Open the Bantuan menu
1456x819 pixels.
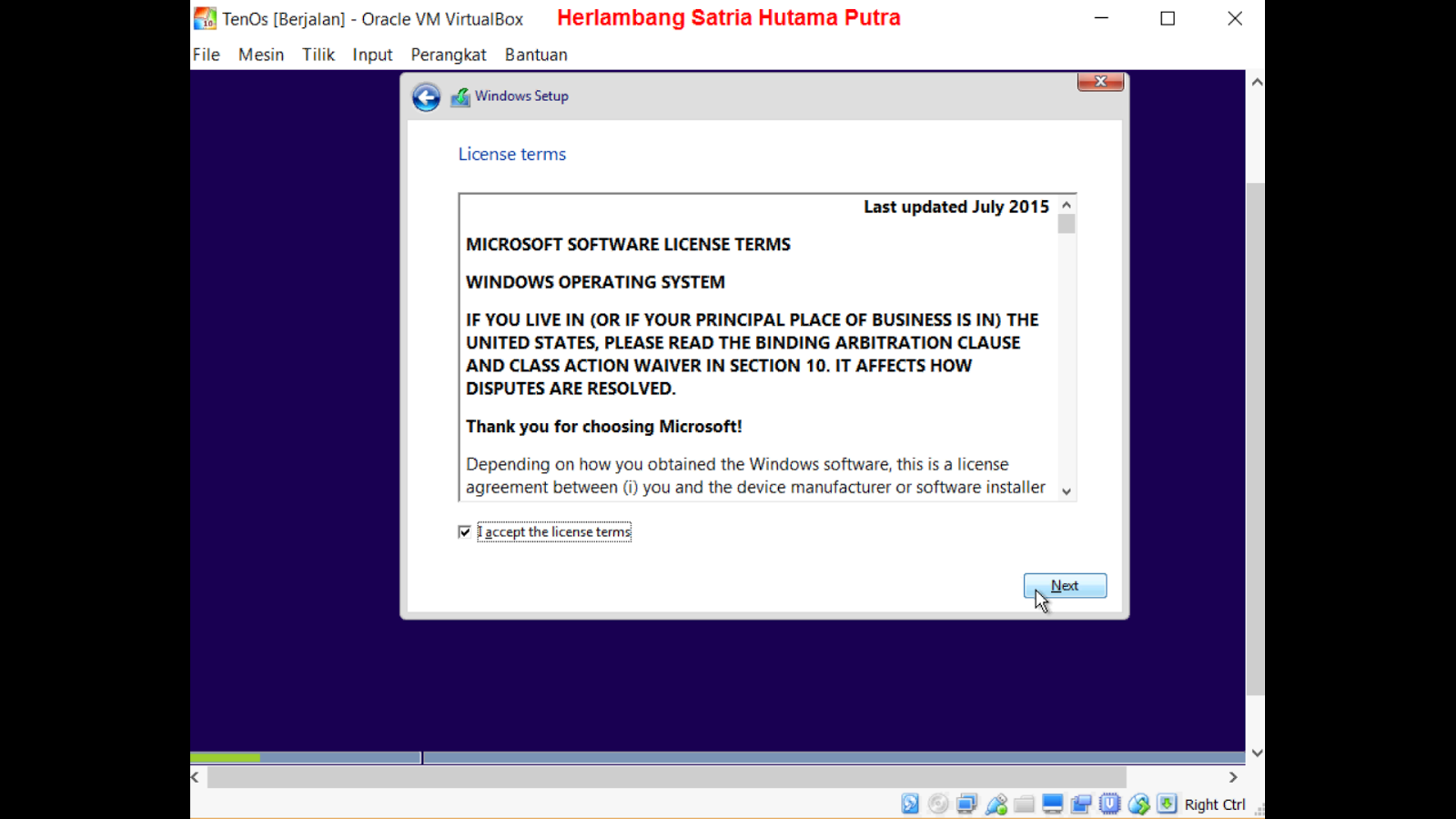(536, 55)
